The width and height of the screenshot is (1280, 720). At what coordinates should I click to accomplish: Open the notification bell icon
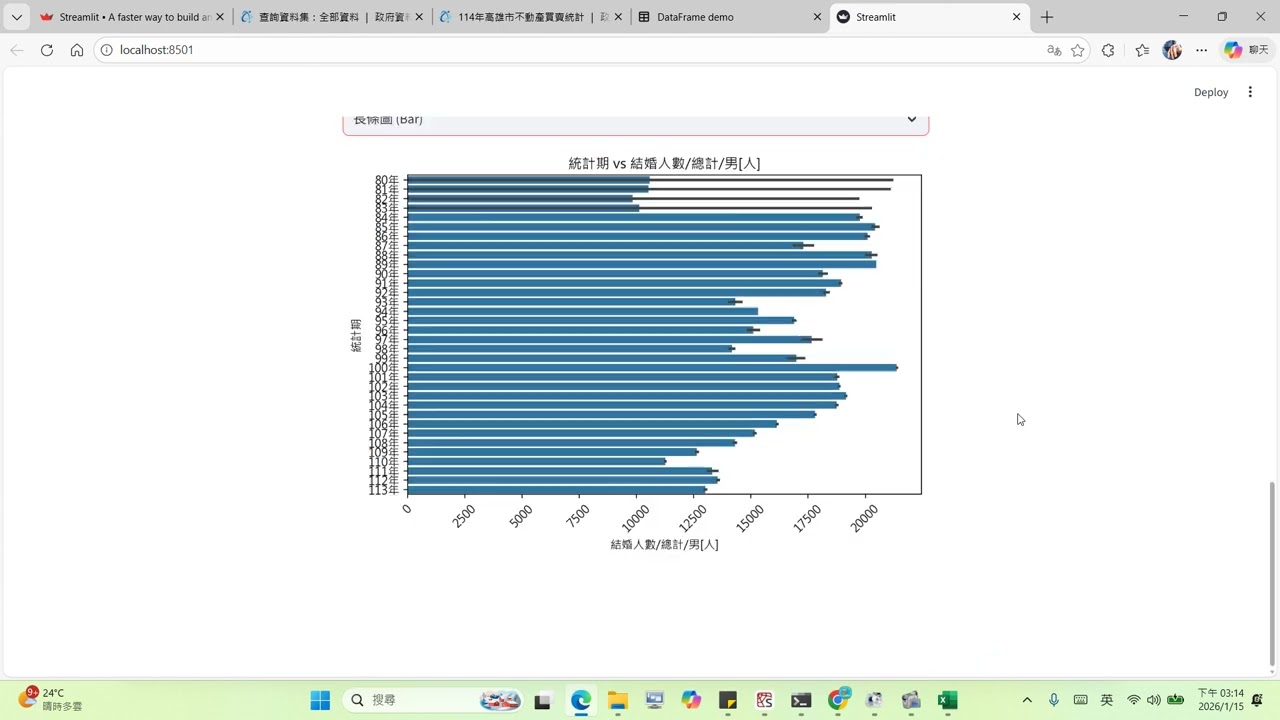click(x=1257, y=700)
